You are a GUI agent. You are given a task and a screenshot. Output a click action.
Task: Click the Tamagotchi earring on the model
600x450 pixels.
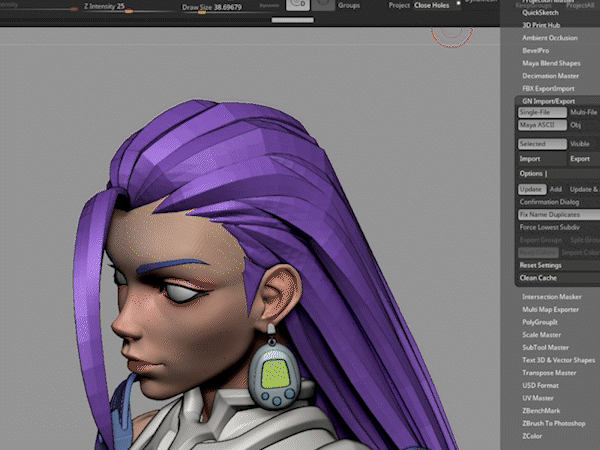pos(274,373)
